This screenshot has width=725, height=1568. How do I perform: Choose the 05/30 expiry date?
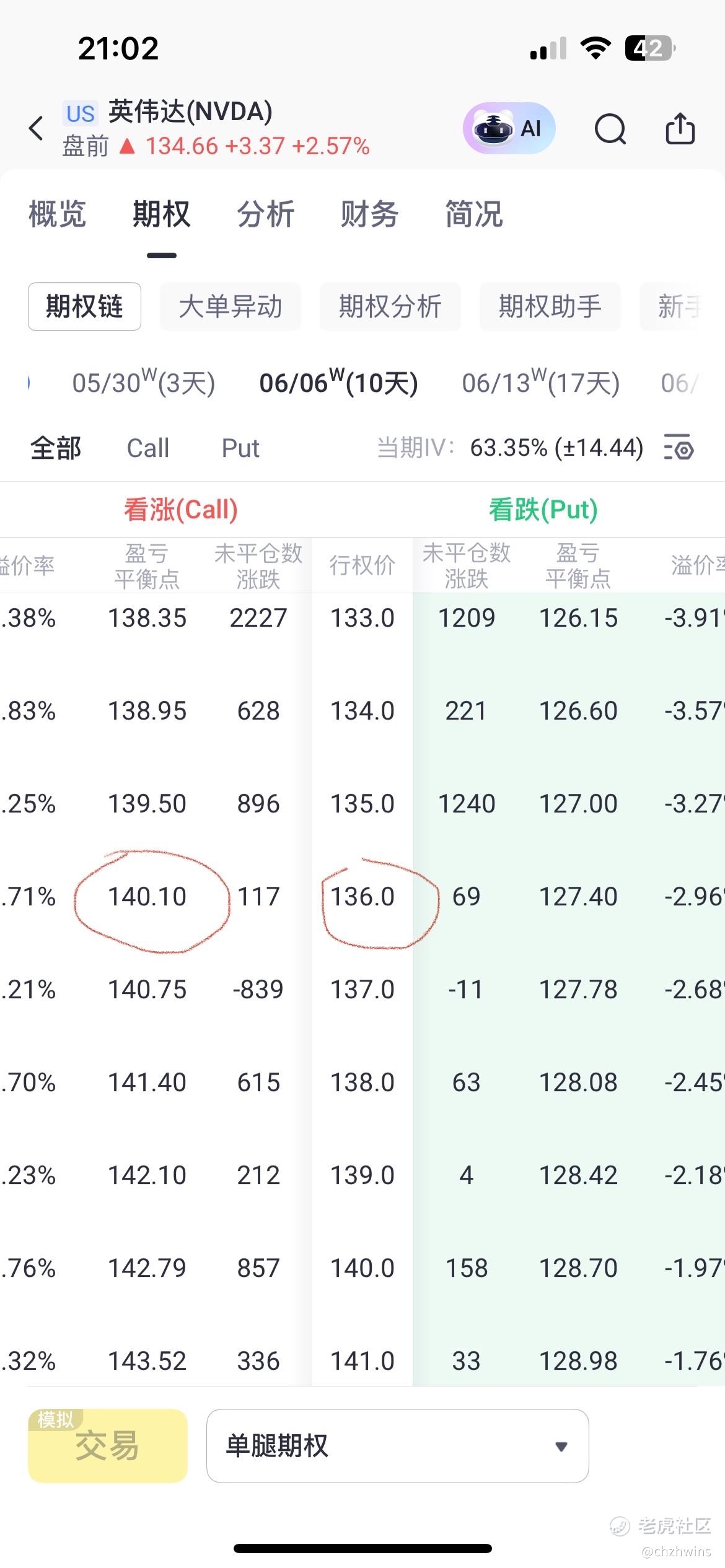144,383
